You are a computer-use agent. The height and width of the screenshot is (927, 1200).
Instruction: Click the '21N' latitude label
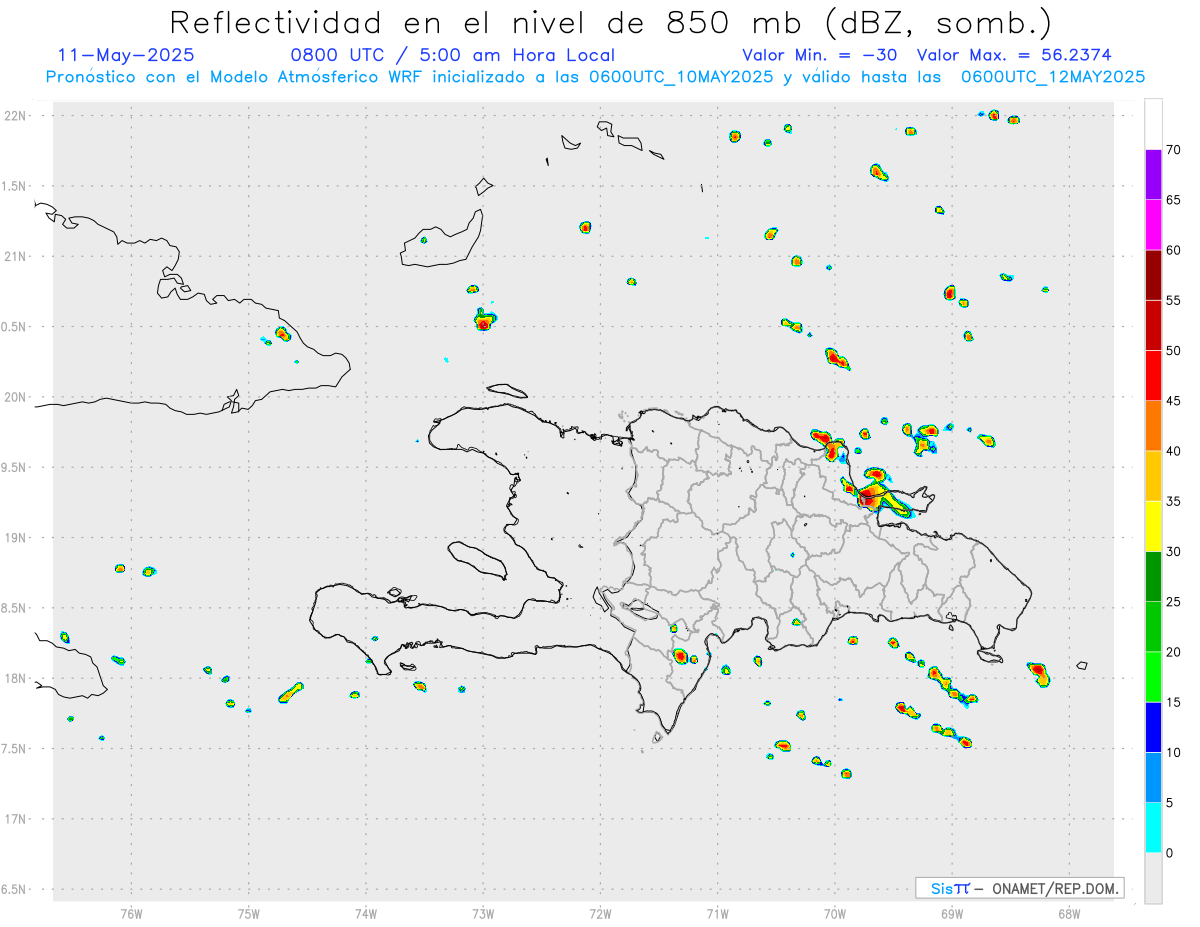(x=17, y=256)
